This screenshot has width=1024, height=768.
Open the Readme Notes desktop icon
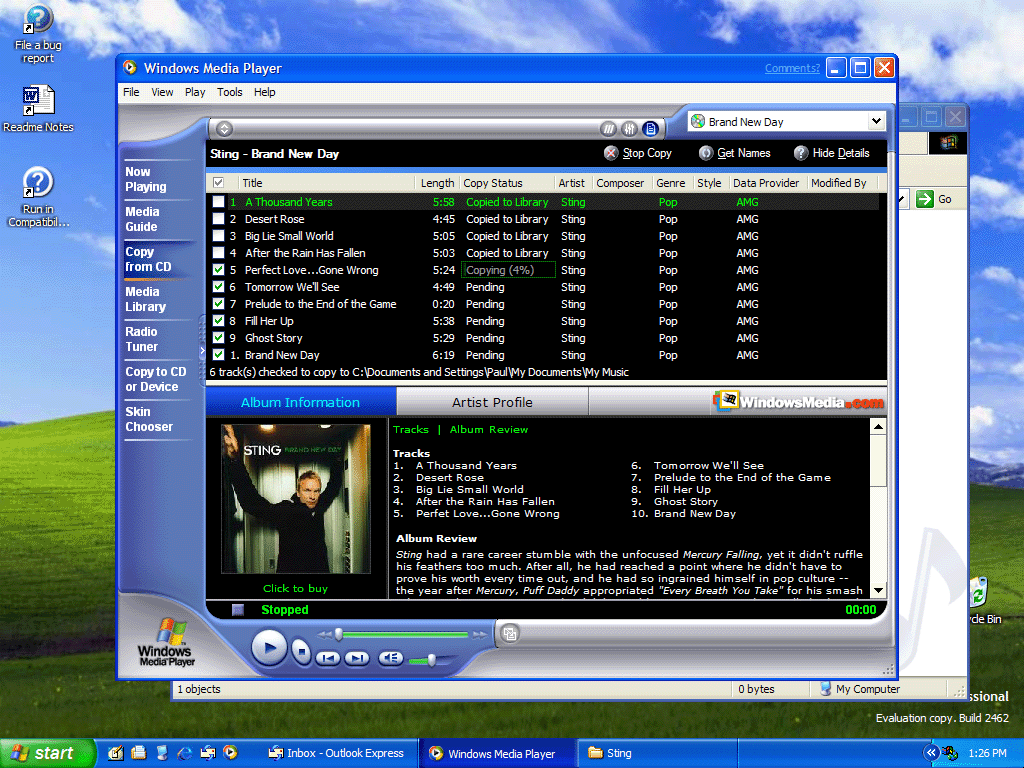tap(38, 109)
